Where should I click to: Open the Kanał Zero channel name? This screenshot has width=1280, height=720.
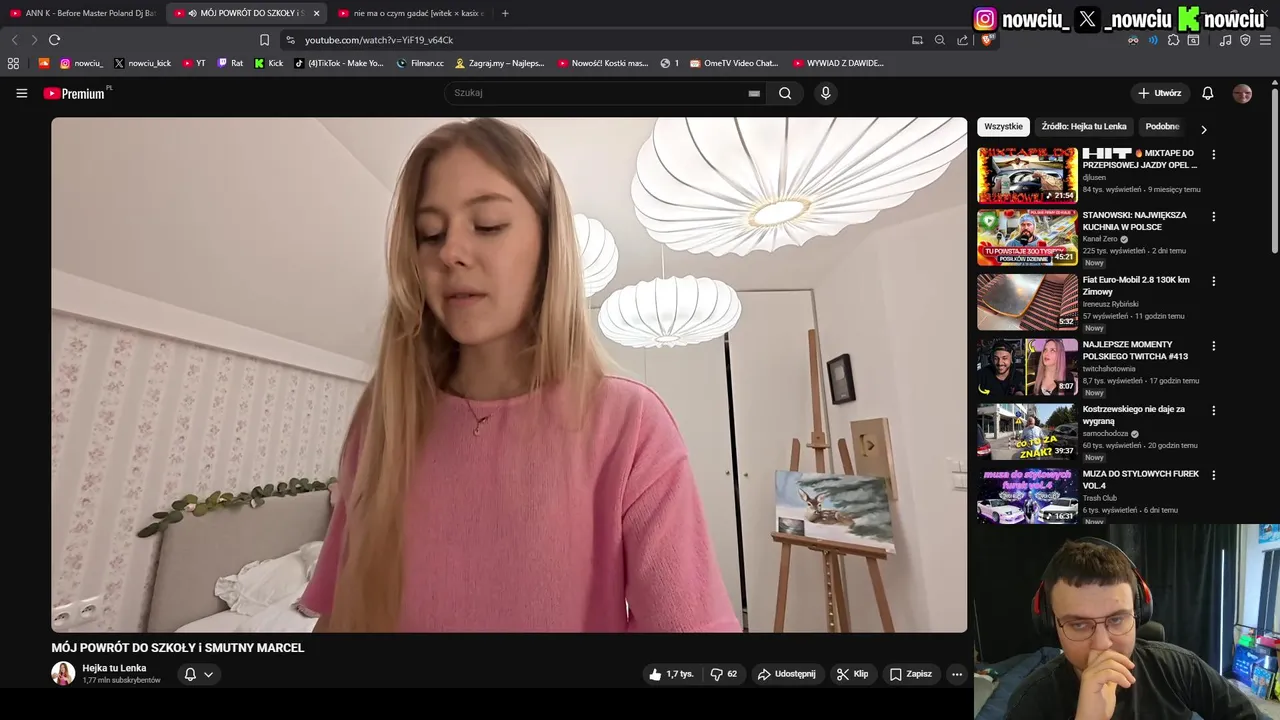click(x=1100, y=239)
